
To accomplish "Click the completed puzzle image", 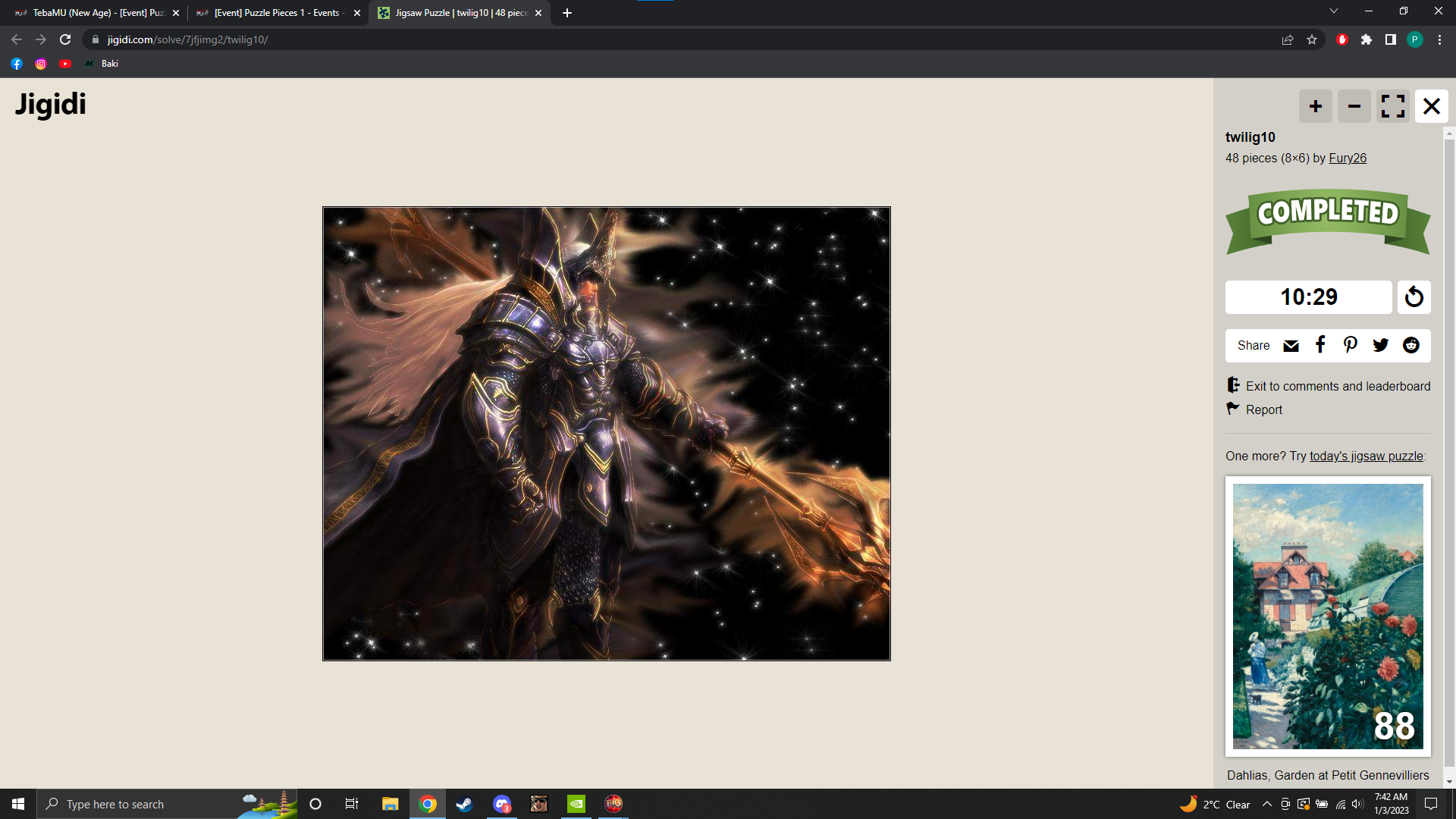I will [x=607, y=434].
